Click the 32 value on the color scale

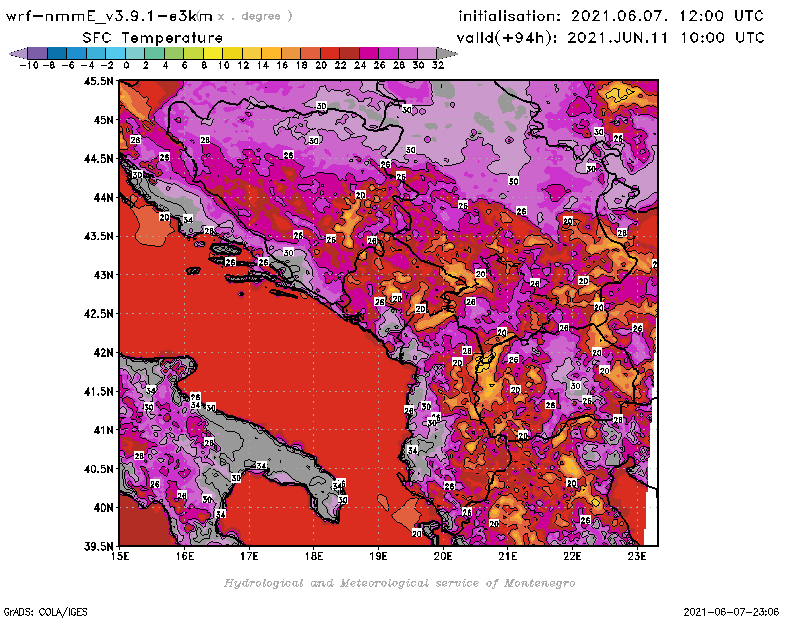tap(437, 64)
